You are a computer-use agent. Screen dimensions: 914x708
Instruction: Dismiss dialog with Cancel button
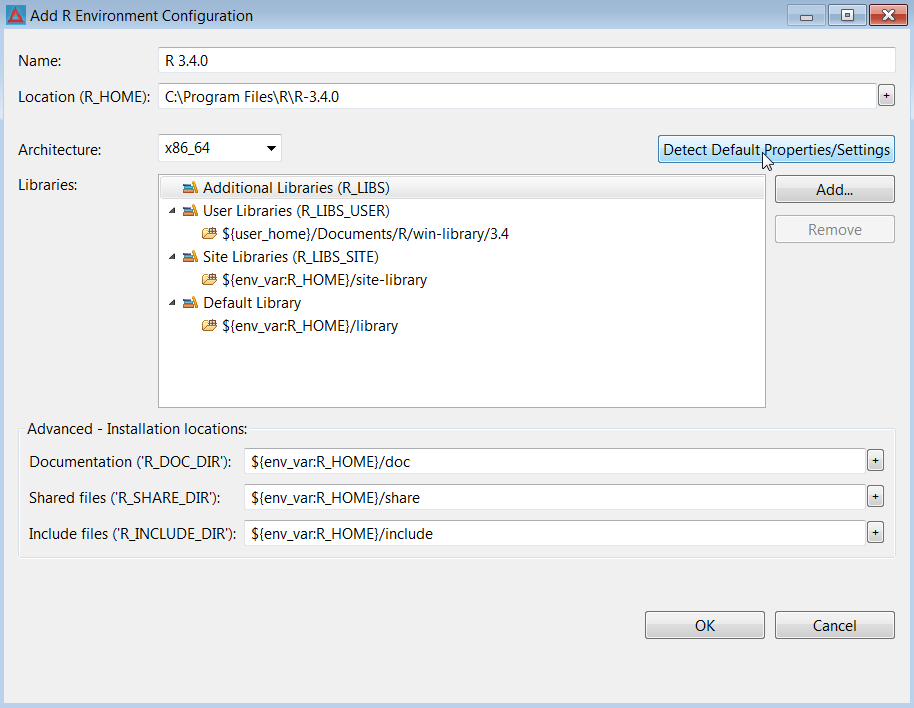834,625
